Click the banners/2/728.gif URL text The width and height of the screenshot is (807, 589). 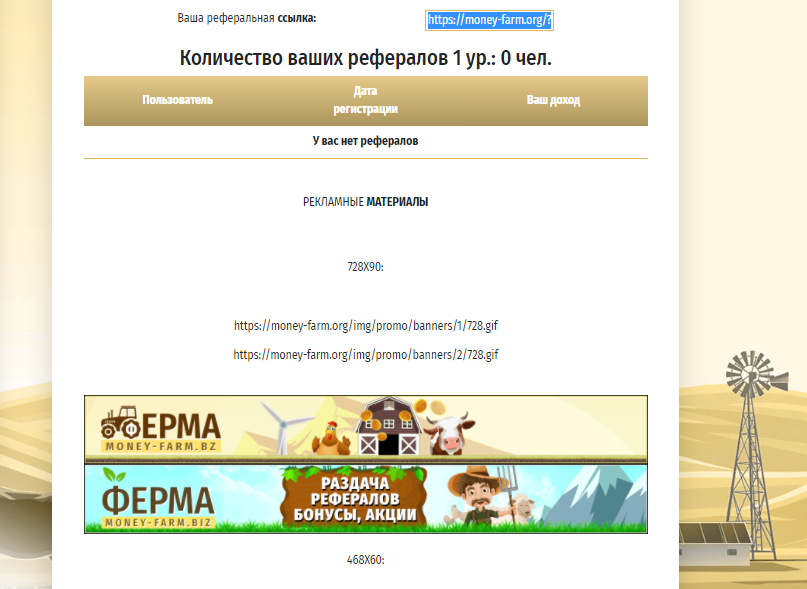click(x=366, y=354)
